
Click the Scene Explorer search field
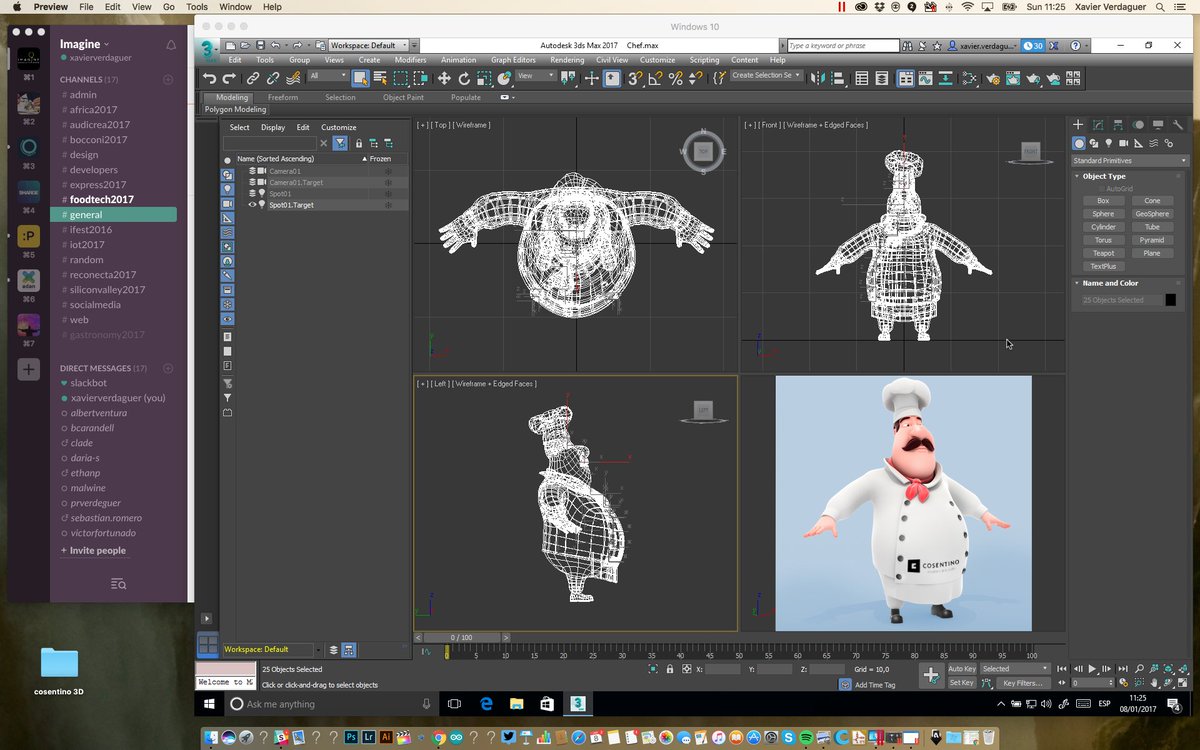[x=269, y=143]
